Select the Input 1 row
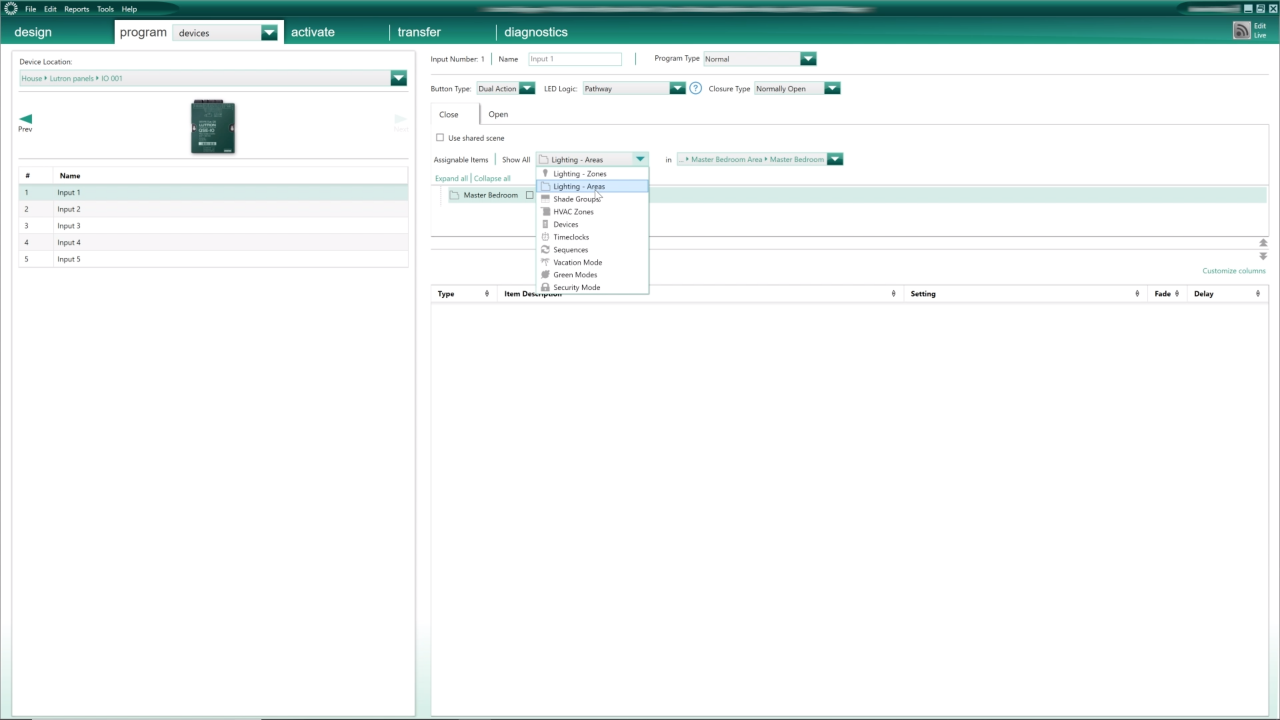 (213, 192)
